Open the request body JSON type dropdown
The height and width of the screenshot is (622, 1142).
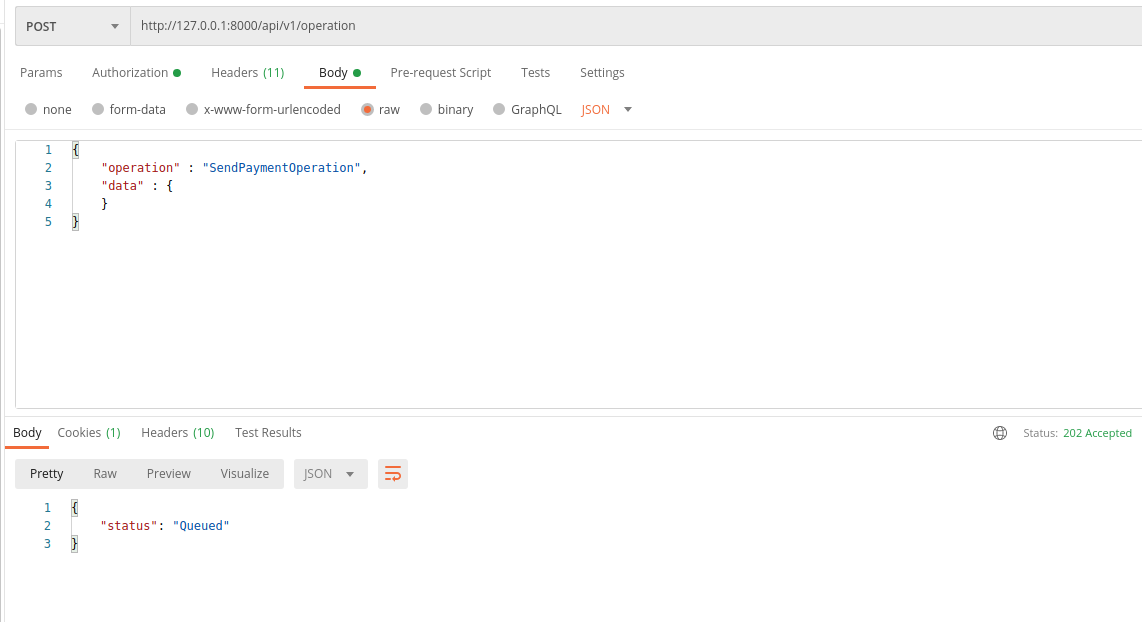pos(606,109)
